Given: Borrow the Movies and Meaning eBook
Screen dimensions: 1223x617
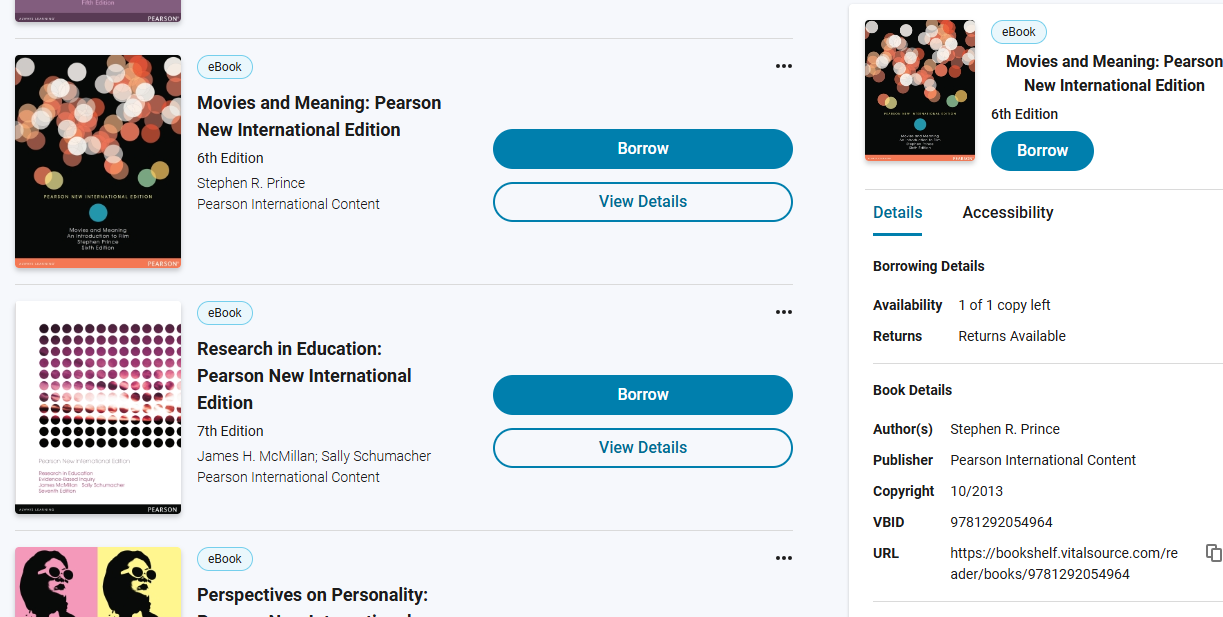Looking at the screenshot, I should [642, 148].
